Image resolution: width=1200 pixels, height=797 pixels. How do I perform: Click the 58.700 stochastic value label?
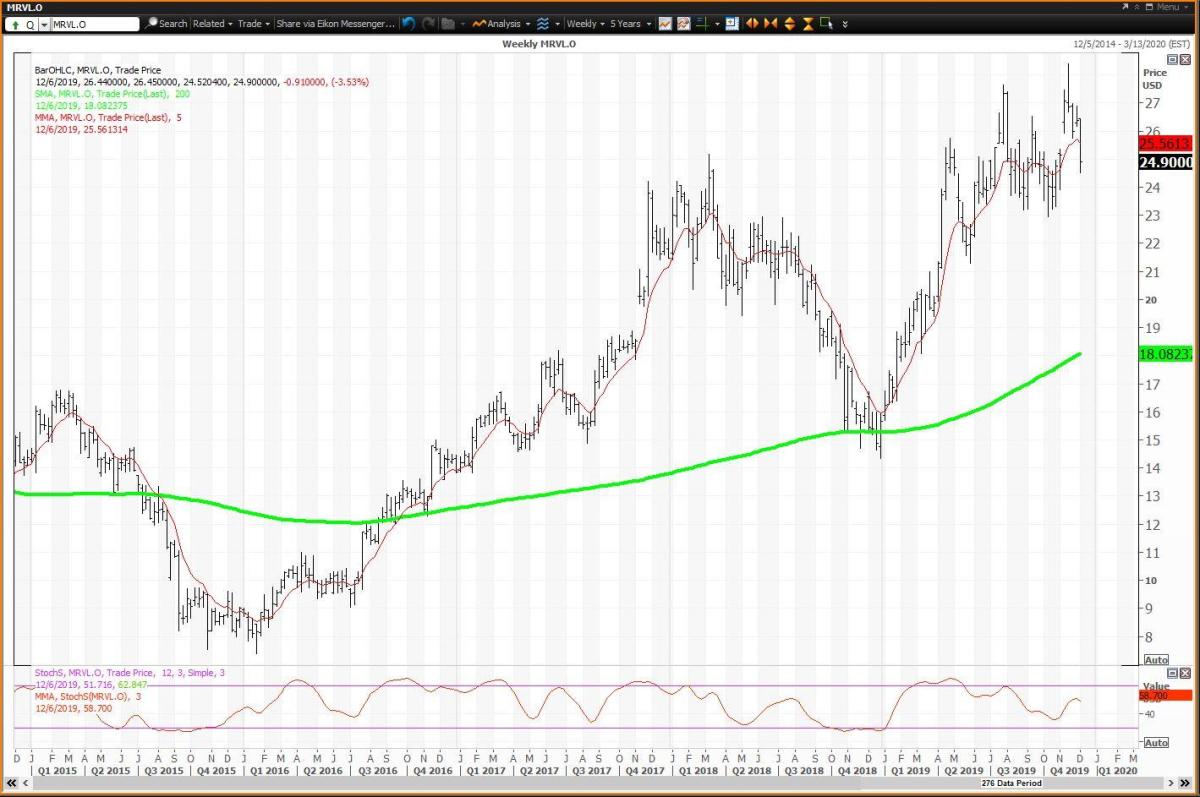(1164, 695)
